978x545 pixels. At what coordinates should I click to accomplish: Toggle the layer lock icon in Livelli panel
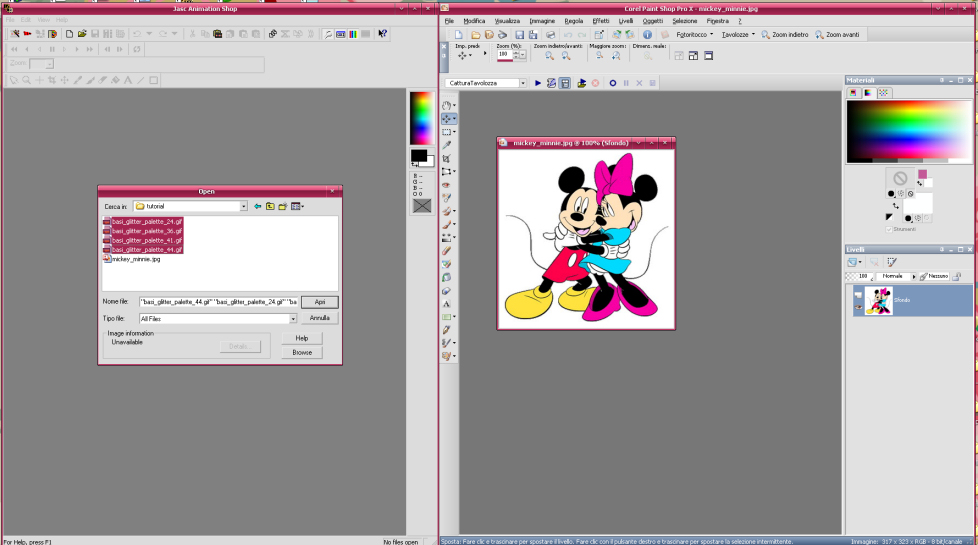[x=957, y=276]
